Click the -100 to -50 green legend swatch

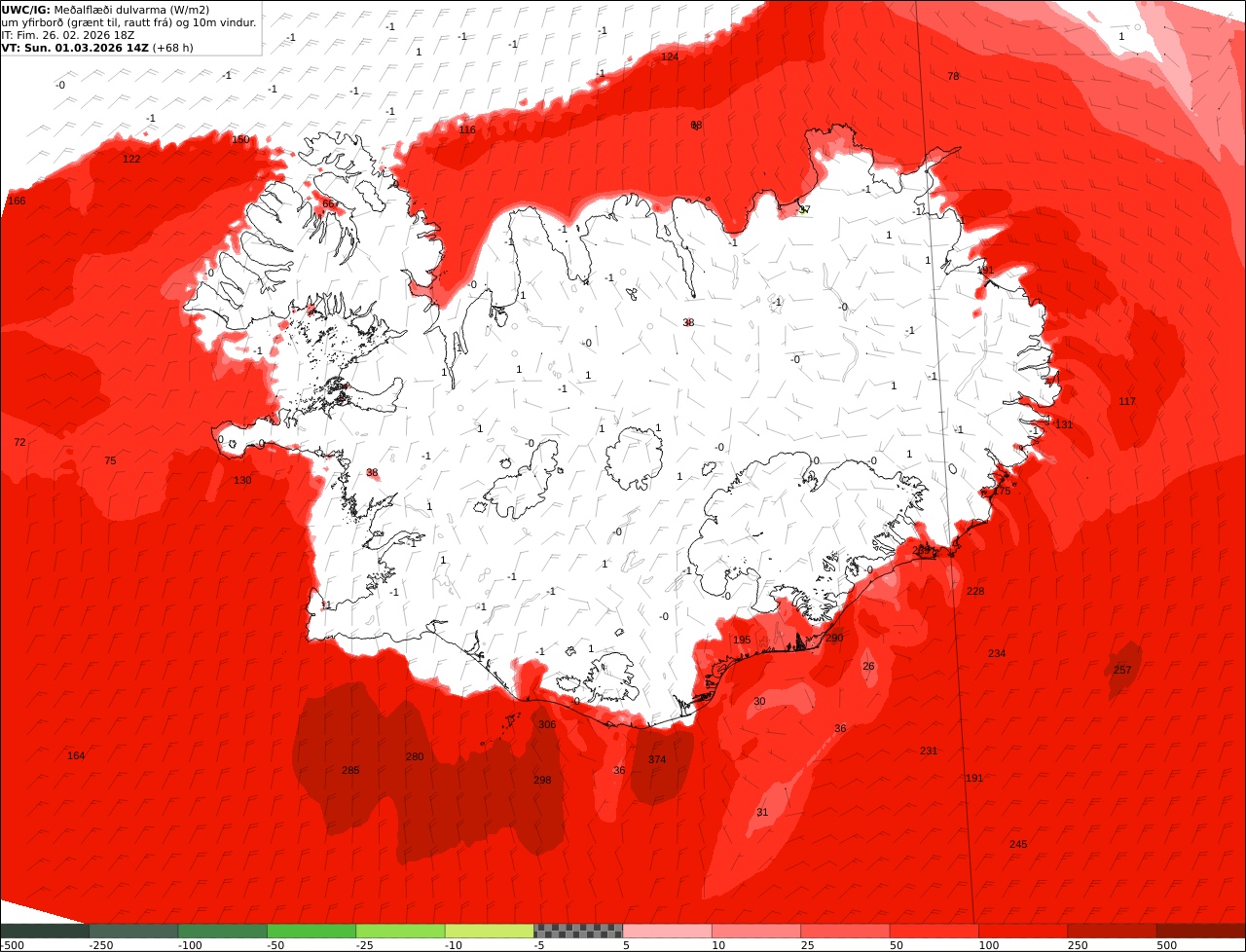(223, 931)
